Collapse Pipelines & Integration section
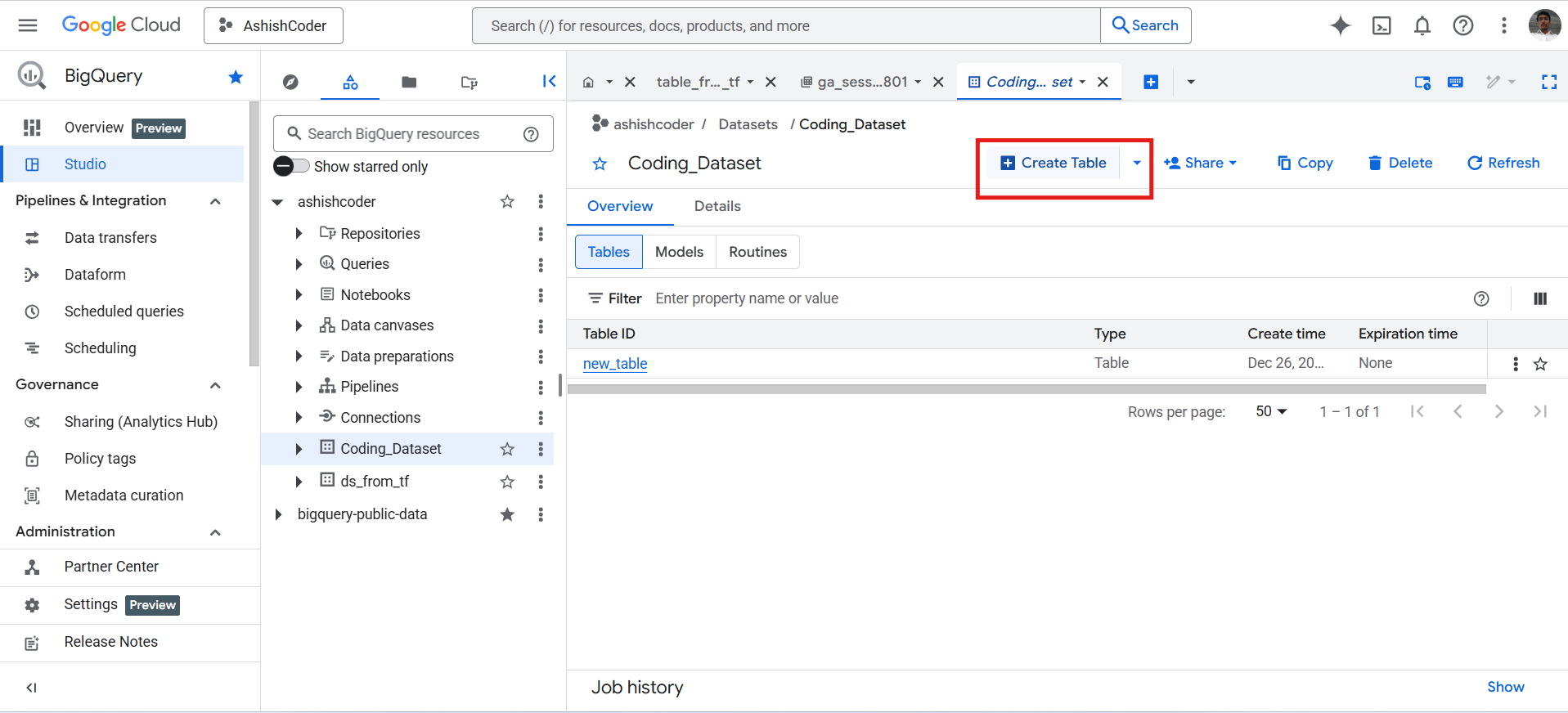Image resolution: width=1568 pixels, height=713 pixels. click(215, 201)
